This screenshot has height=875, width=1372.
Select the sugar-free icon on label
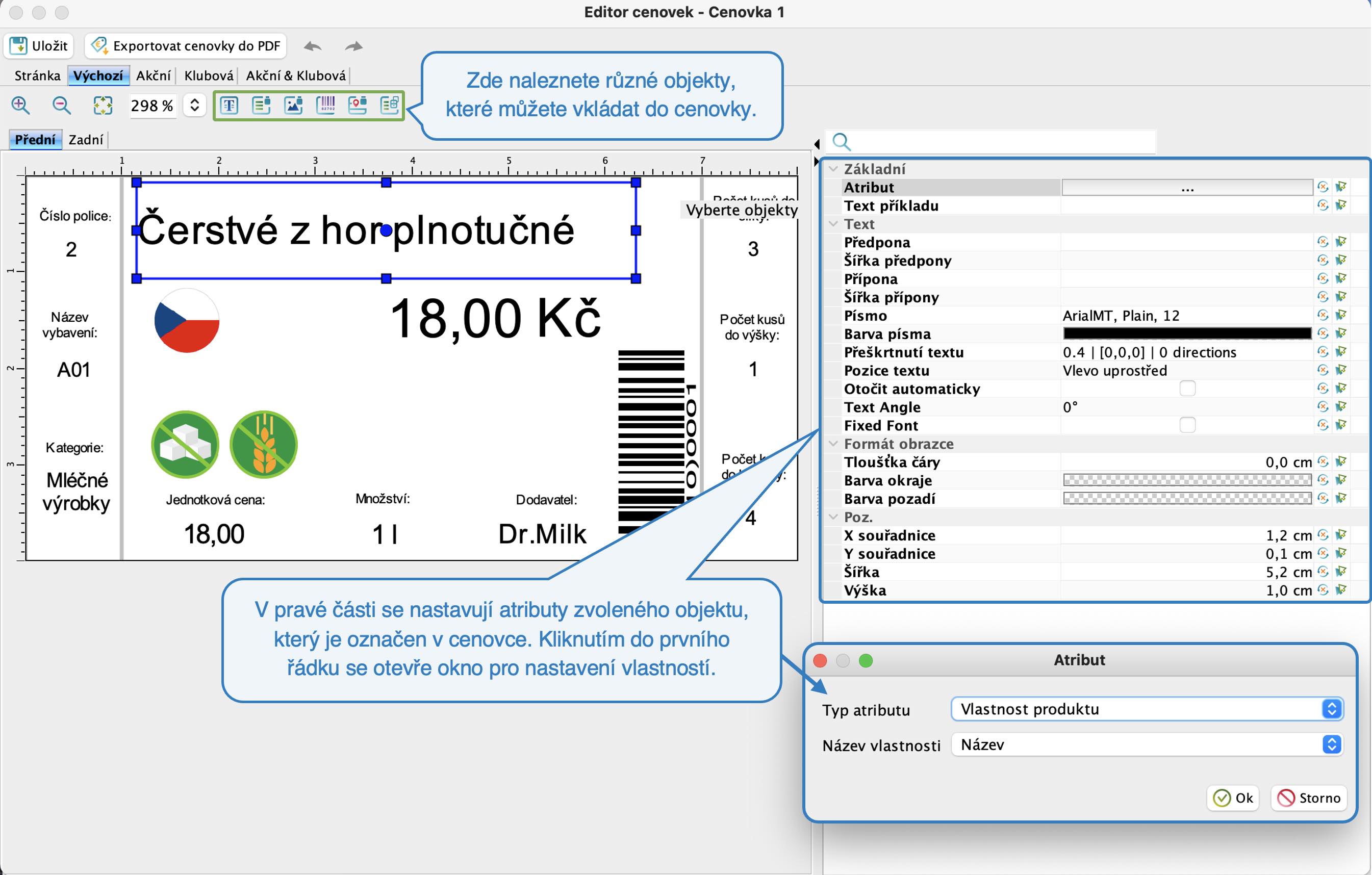pos(185,444)
